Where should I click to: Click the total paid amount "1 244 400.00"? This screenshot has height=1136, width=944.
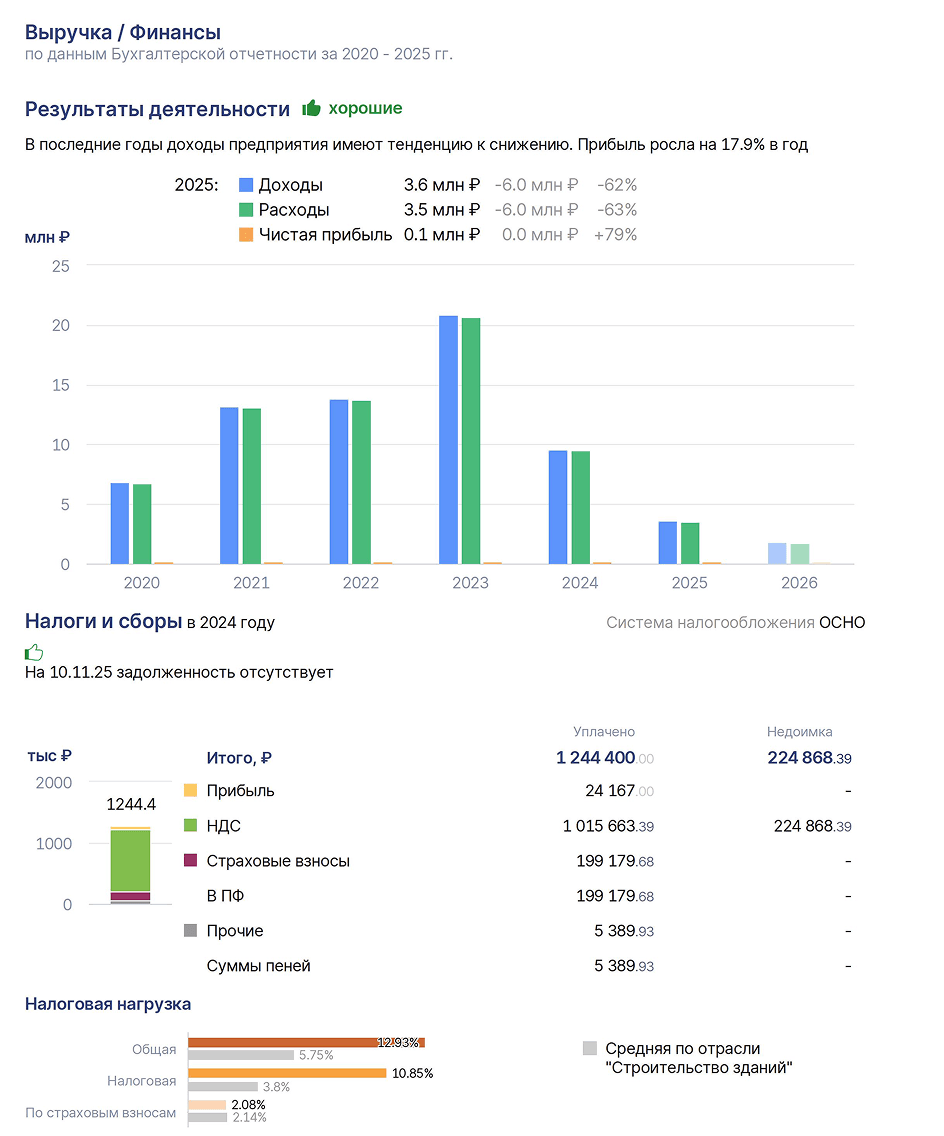[605, 758]
